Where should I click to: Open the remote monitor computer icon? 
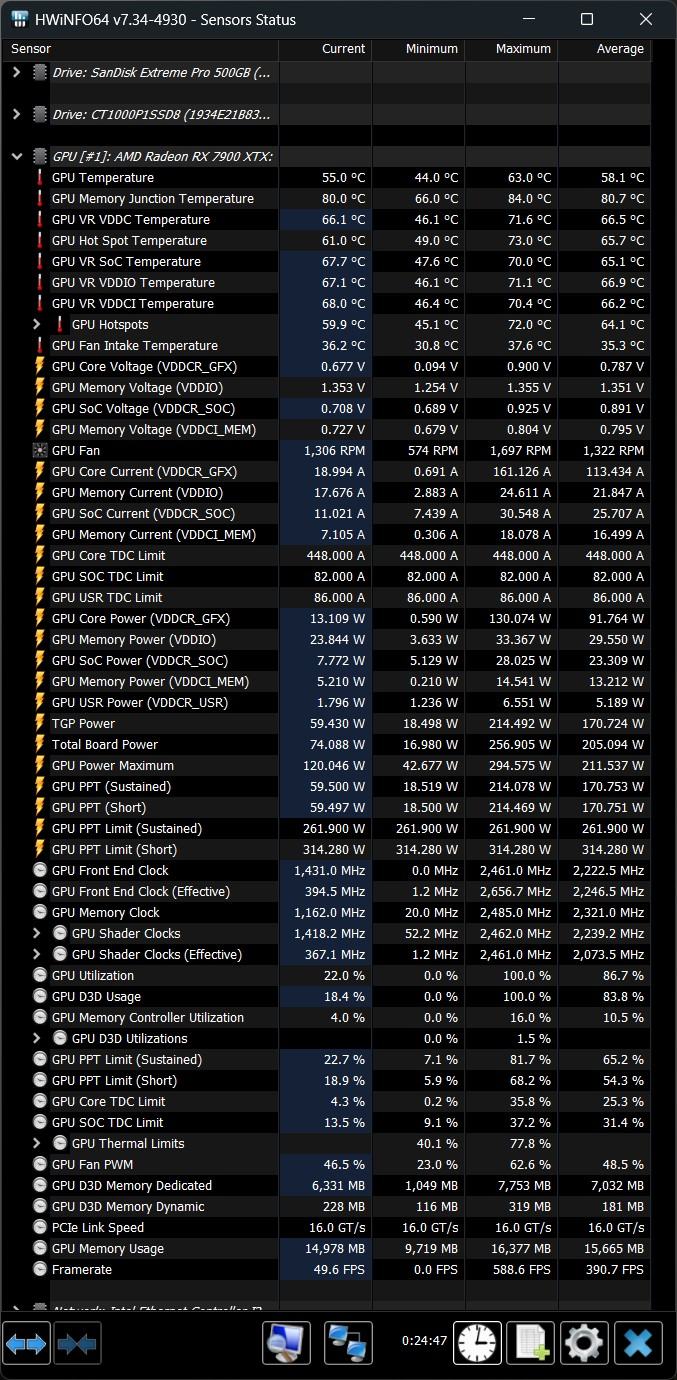tap(287, 1343)
